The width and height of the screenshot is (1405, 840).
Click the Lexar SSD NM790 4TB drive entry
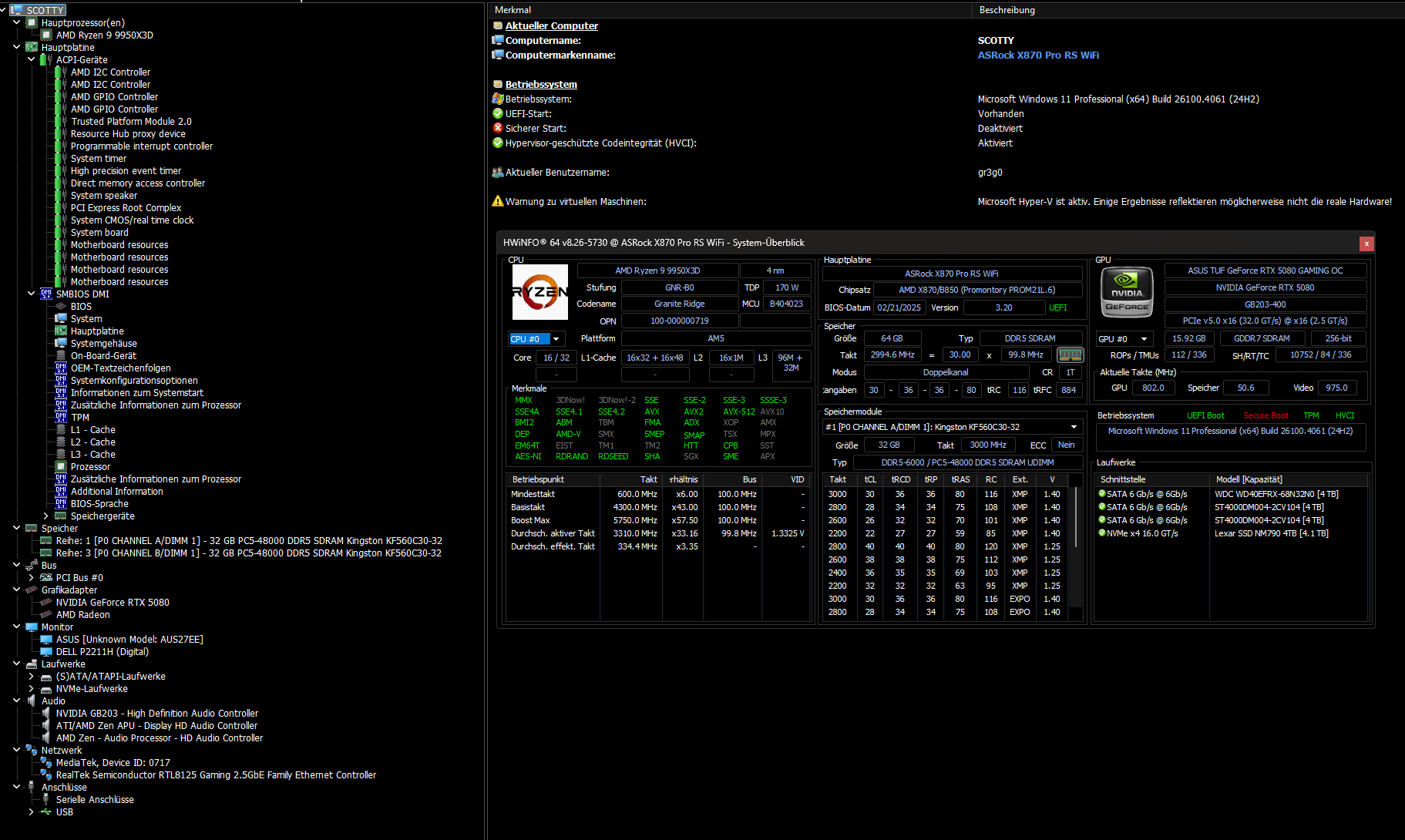pyautogui.click(x=1271, y=533)
